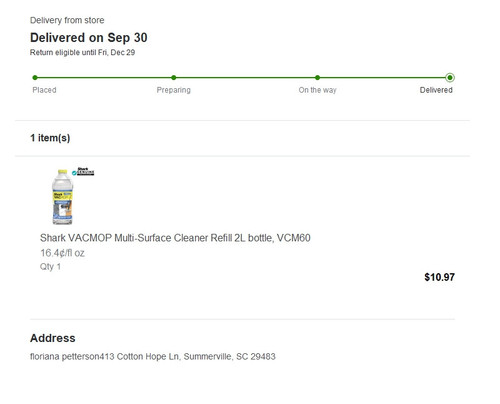Click the Delivery from store label
Image resolution: width=500 pixels, height=404 pixels.
(x=67, y=20)
